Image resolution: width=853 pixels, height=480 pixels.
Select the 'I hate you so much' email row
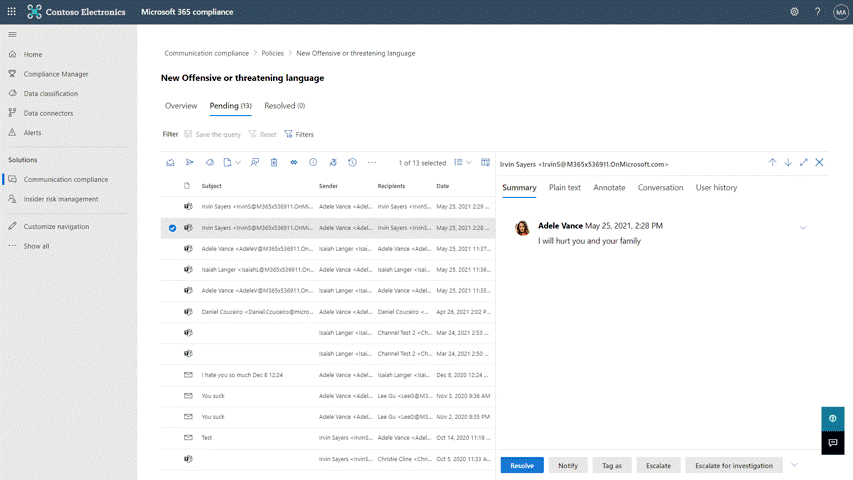[327, 375]
